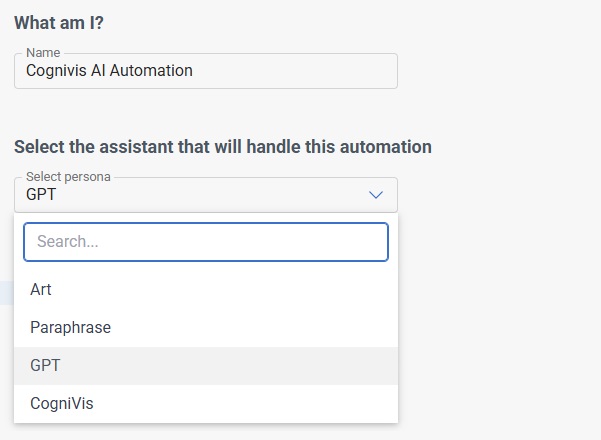The width and height of the screenshot is (601, 440).
Task: Click the "What am I?" heading
Action: tap(59, 23)
